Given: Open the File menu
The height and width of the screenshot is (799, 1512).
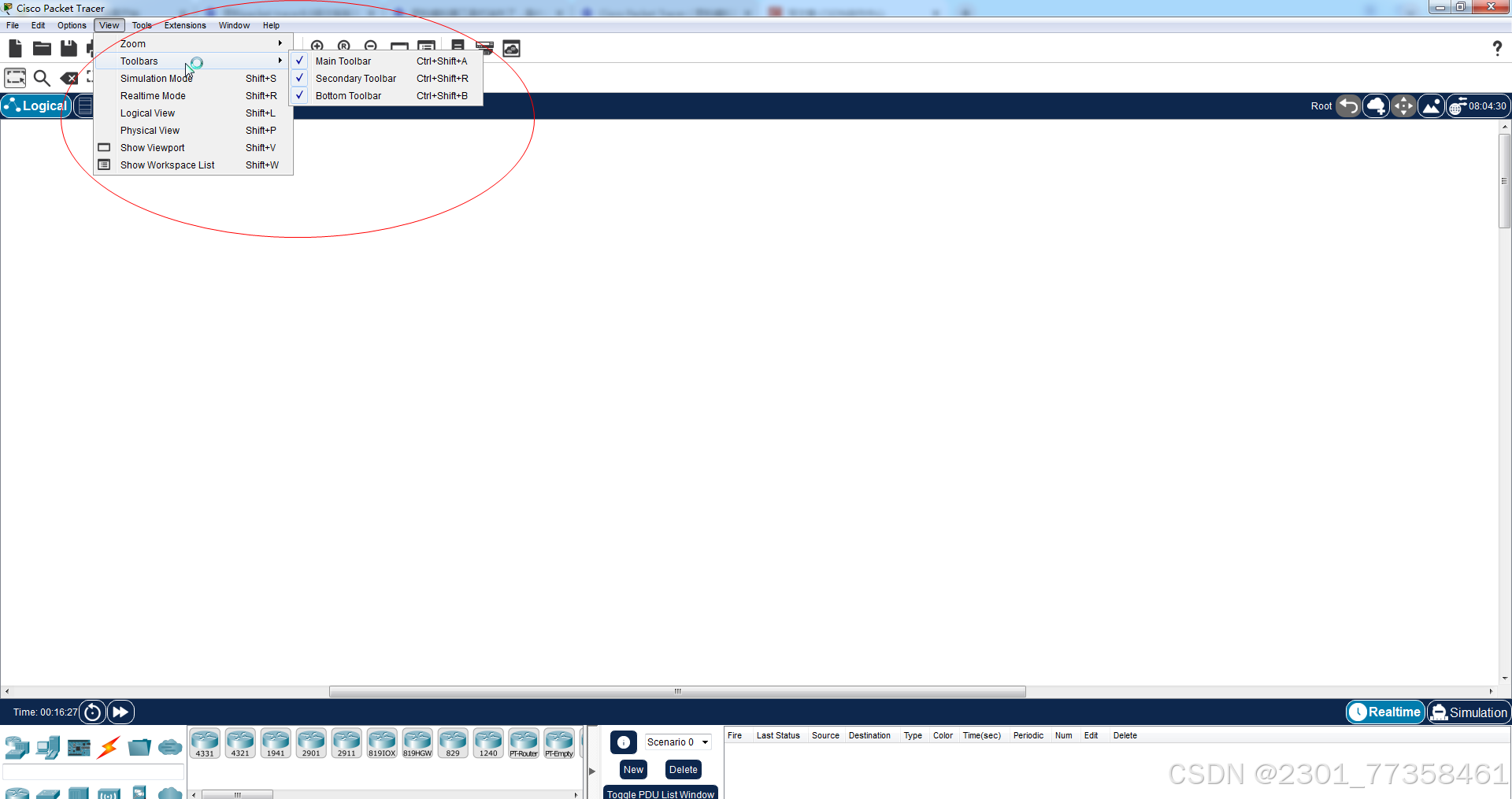Looking at the screenshot, I should tap(13, 25).
